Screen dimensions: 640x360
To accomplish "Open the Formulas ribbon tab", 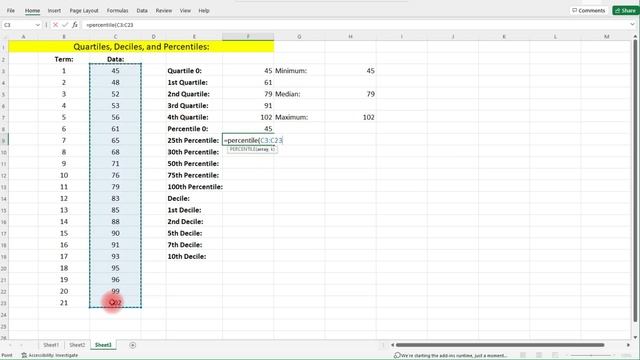I will click(118, 11).
